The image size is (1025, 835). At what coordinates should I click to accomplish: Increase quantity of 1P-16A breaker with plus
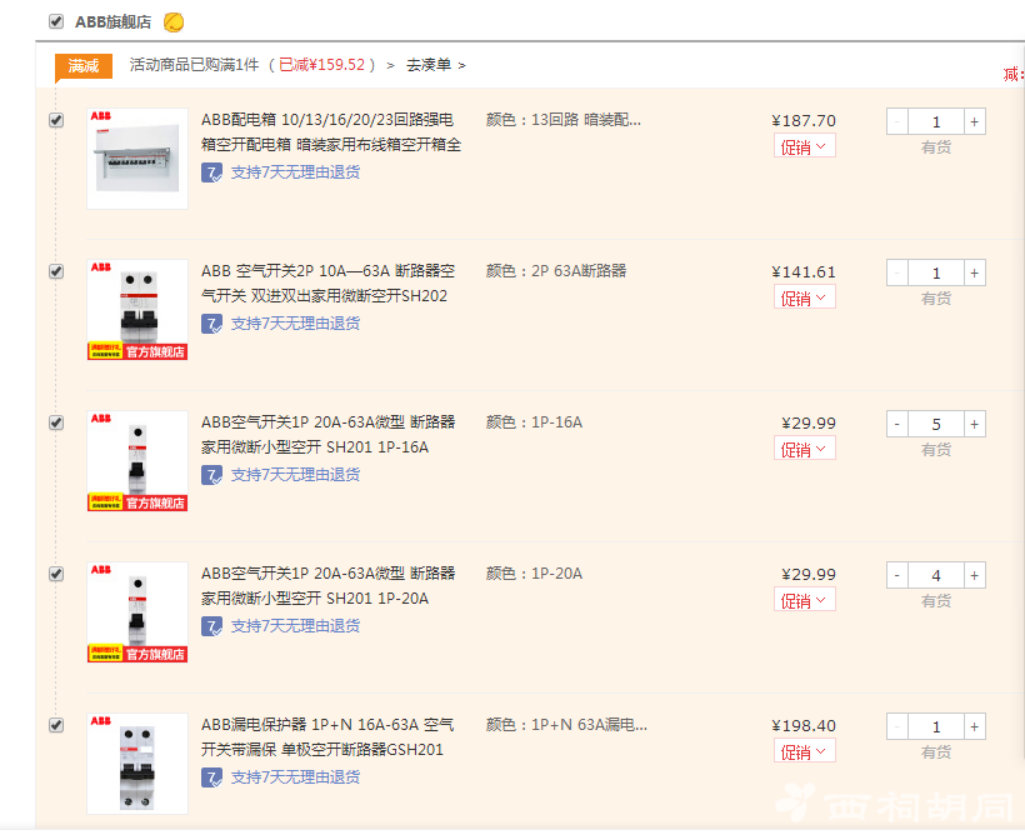tap(974, 424)
